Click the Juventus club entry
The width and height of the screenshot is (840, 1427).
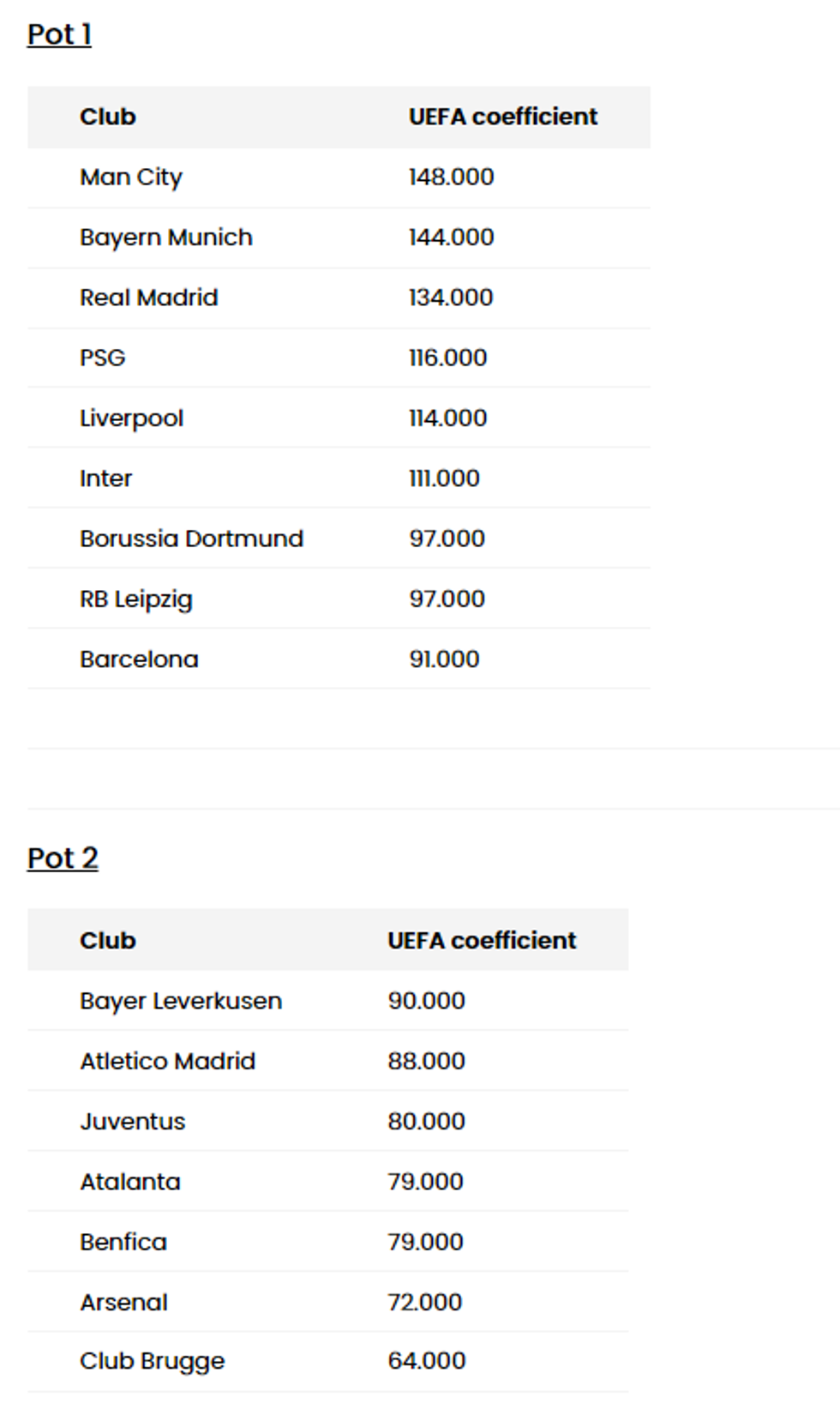pyautogui.click(x=133, y=1122)
